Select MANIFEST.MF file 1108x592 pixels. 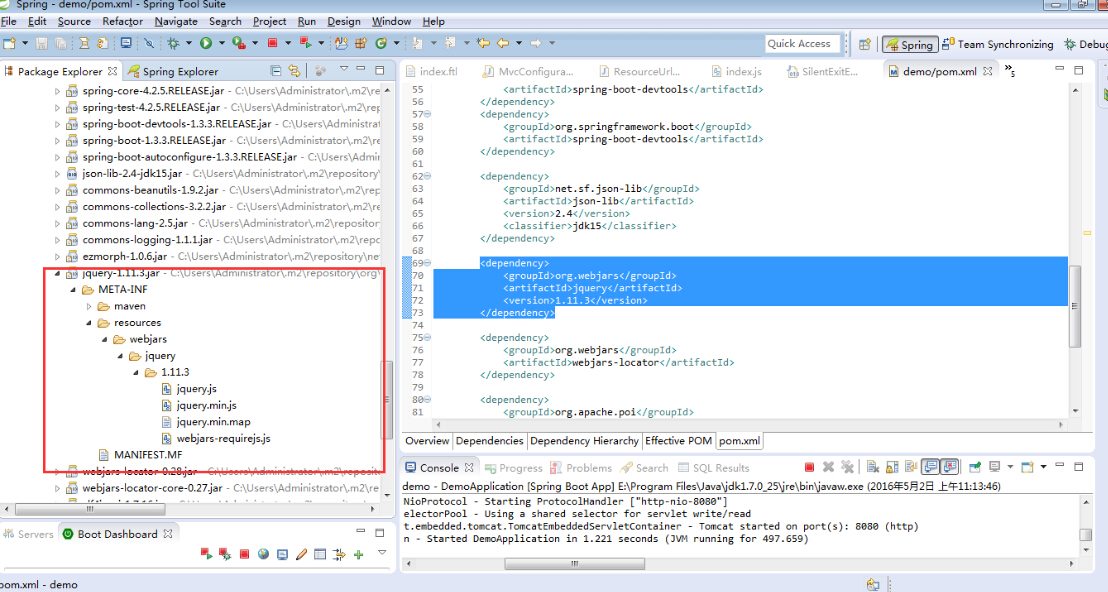click(x=148, y=455)
